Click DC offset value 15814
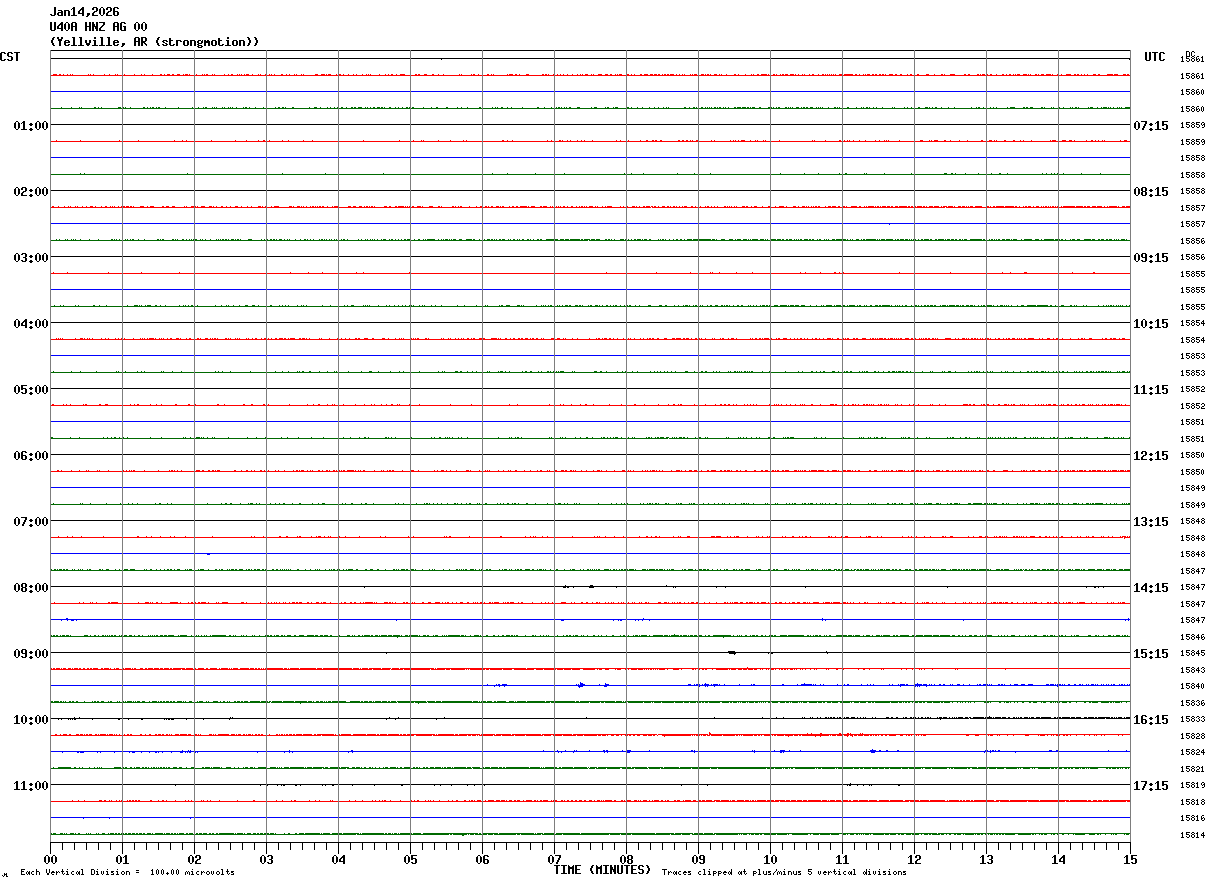1210x886 pixels. click(x=1192, y=835)
